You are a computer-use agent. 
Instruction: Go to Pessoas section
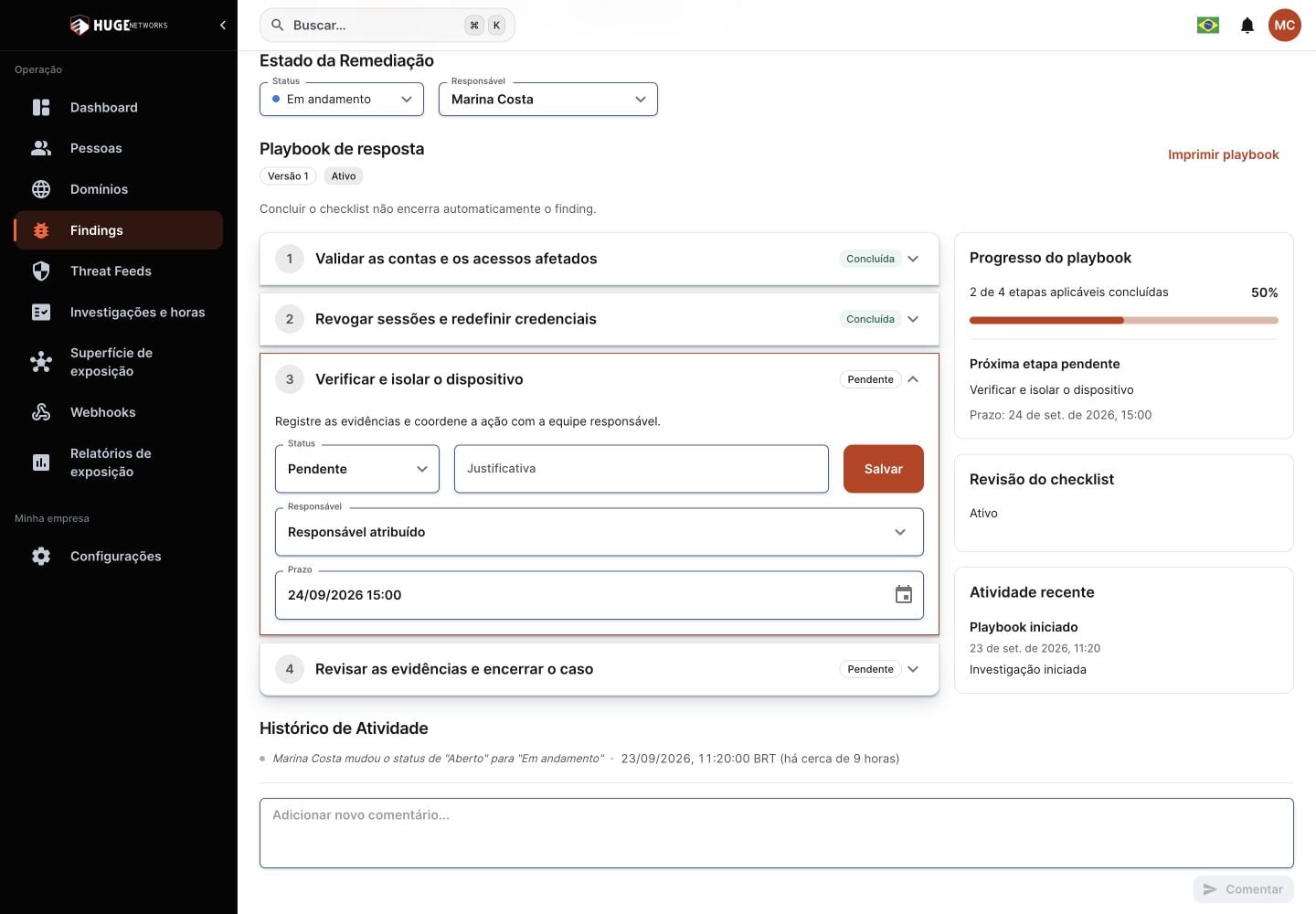click(119, 148)
